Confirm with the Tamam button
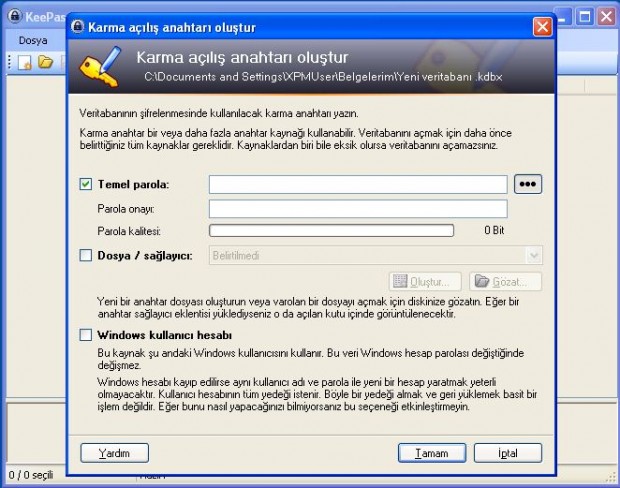The height and width of the screenshot is (488, 620). [432, 453]
